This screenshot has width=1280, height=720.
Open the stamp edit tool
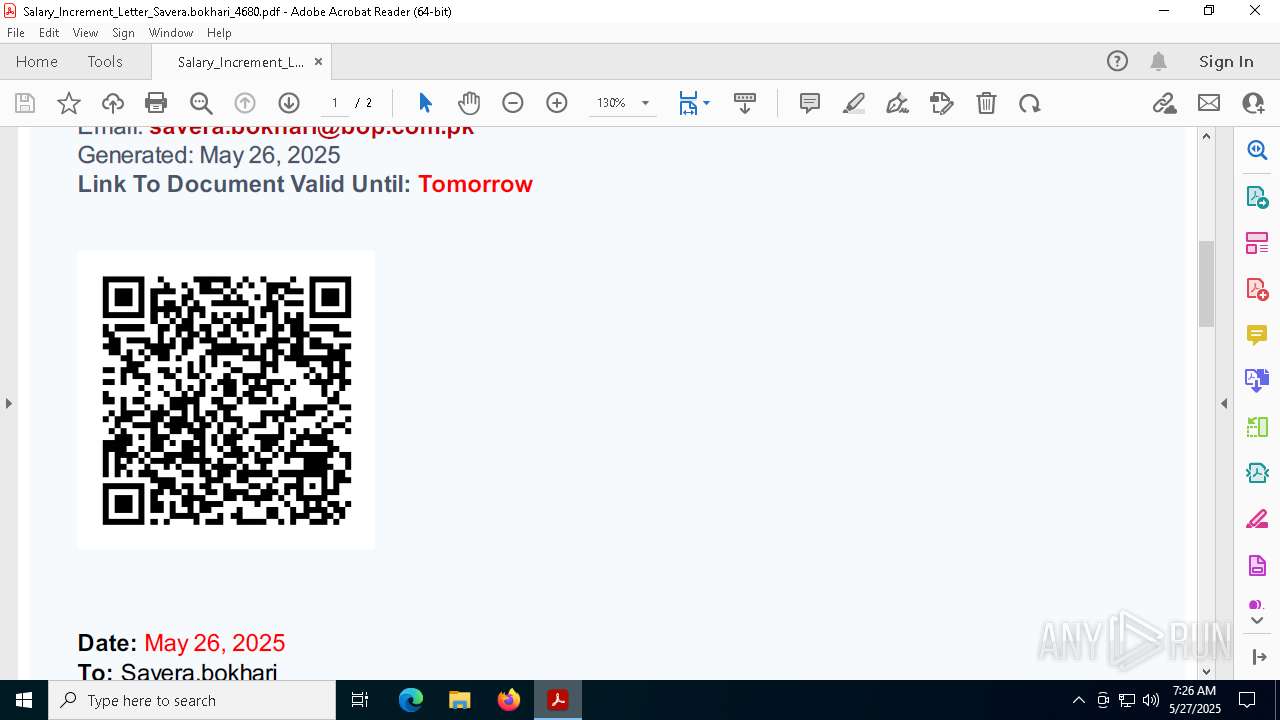coord(942,103)
